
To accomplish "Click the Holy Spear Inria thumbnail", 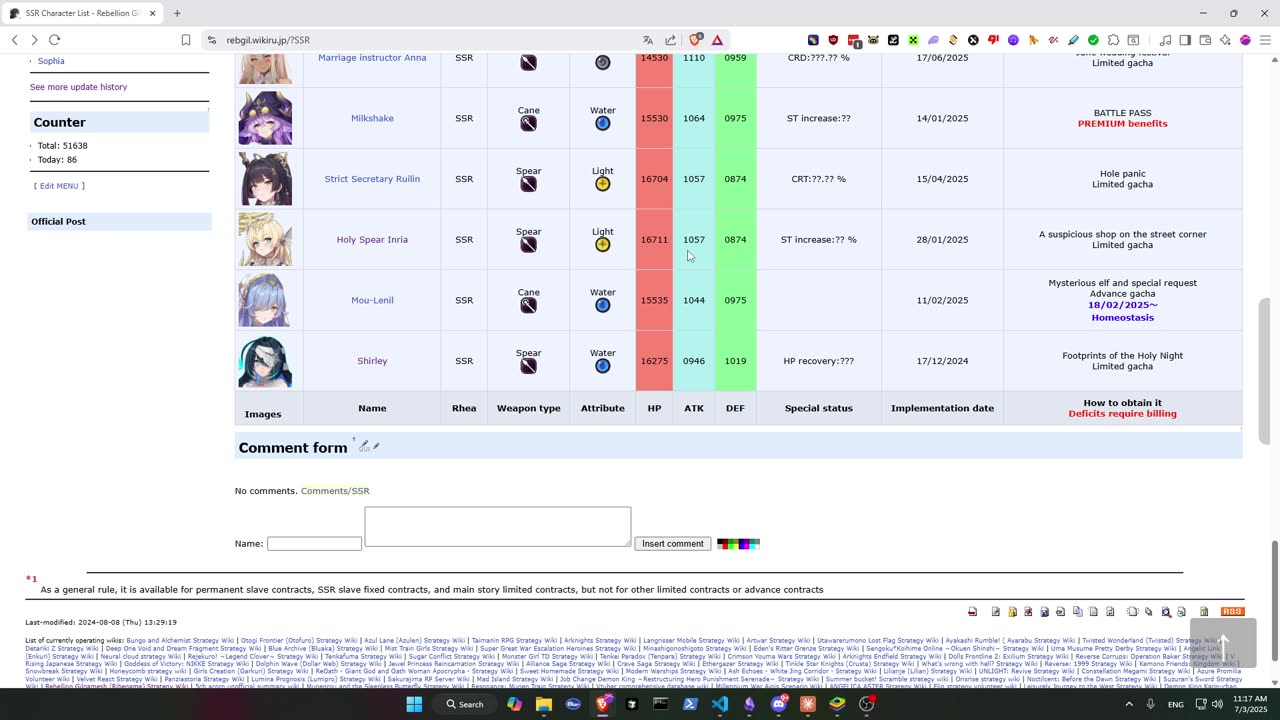I will (x=265, y=240).
